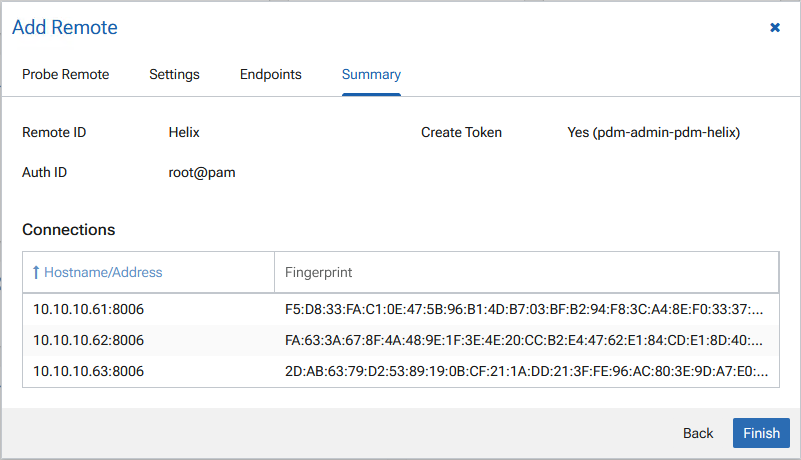Go to the Endpoints tab
The image size is (801, 460).
[270, 75]
